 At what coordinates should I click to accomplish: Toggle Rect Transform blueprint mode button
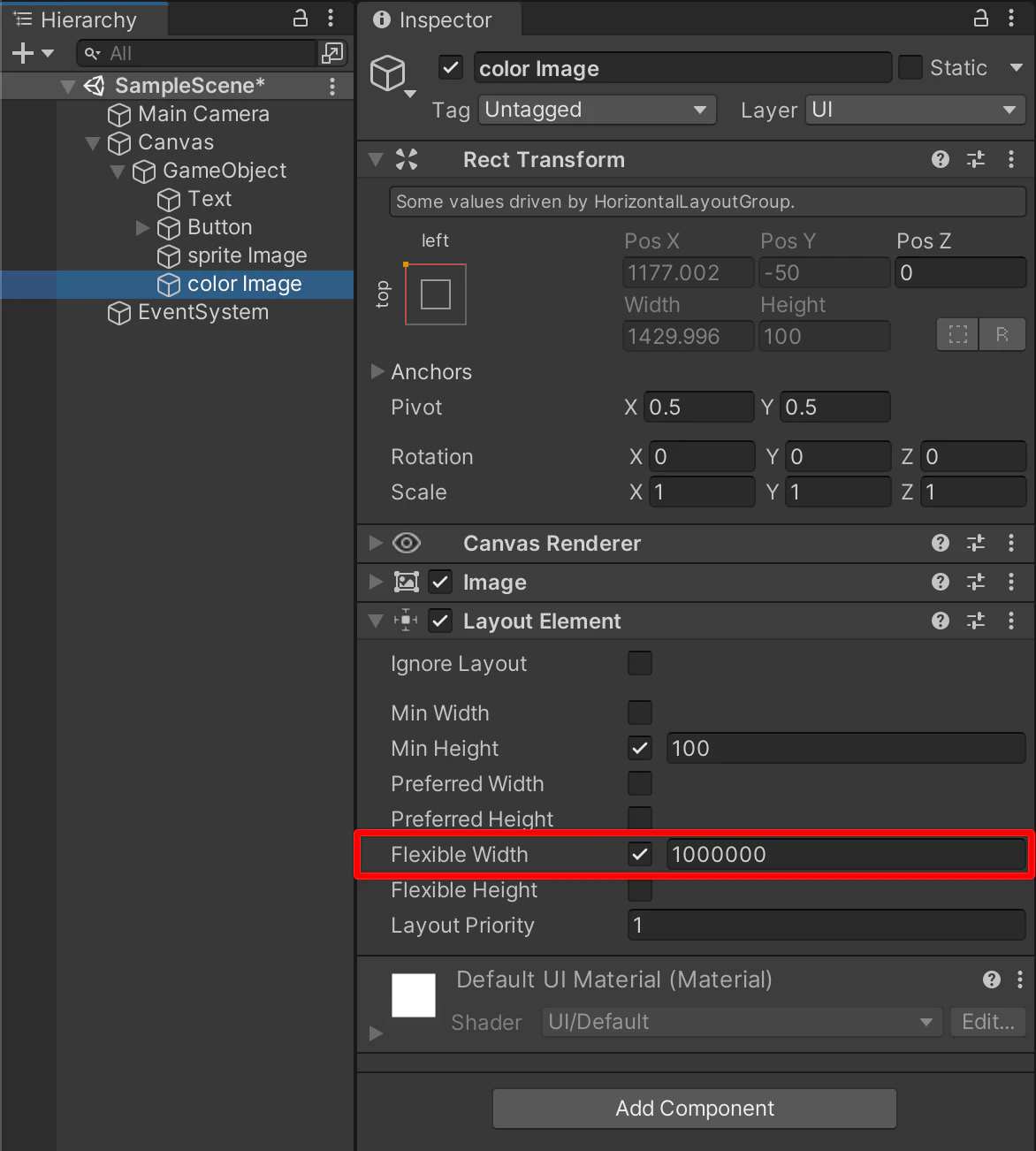coord(958,335)
